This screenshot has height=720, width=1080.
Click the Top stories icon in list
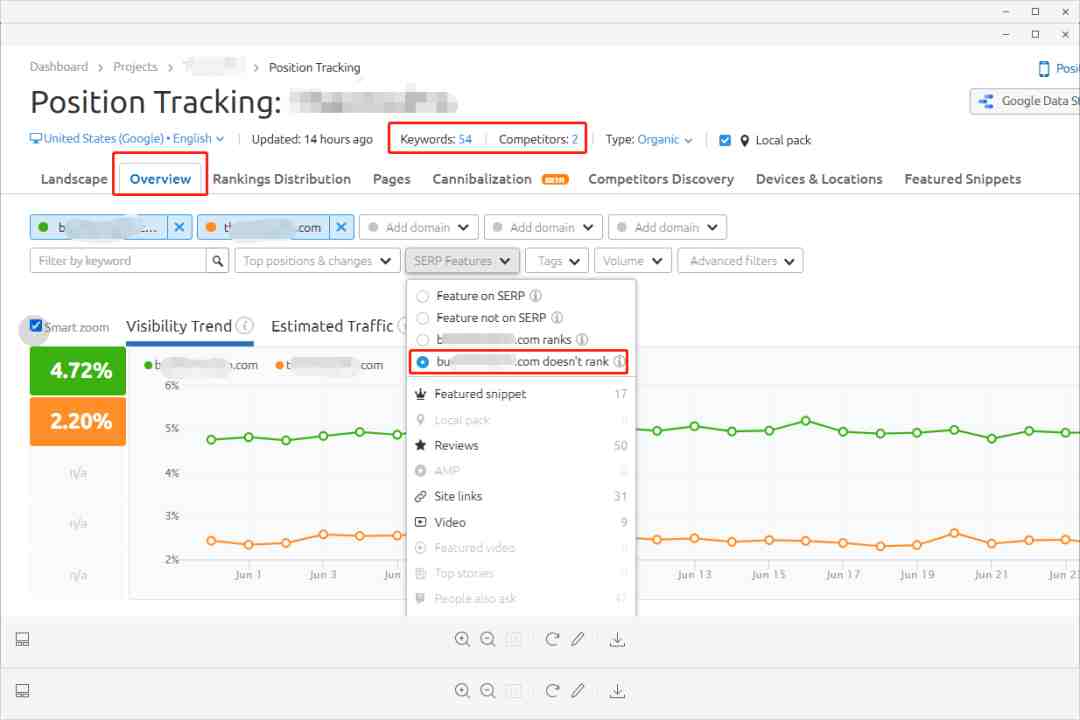click(421, 573)
